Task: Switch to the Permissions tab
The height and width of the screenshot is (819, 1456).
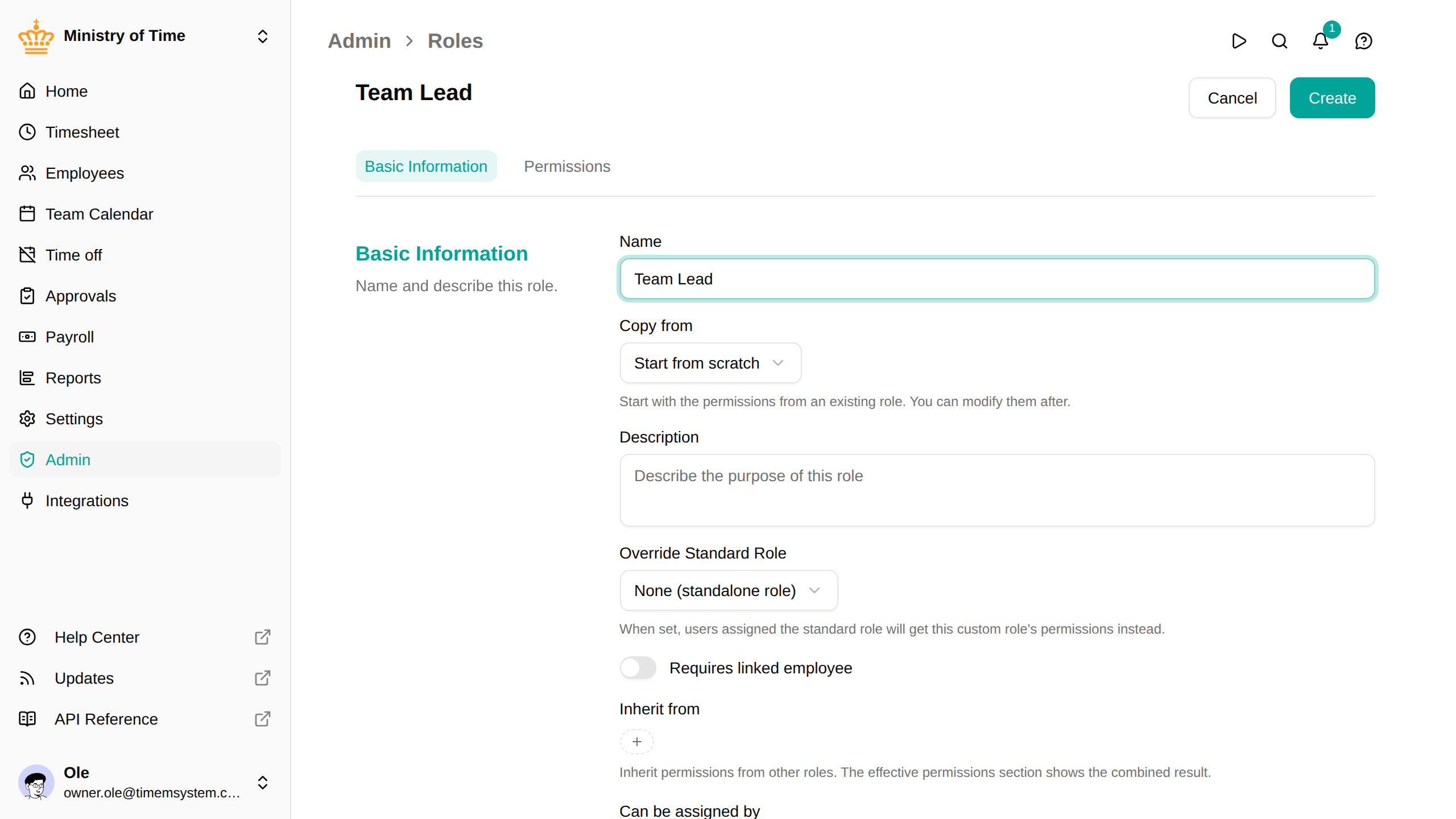Action: (567, 166)
